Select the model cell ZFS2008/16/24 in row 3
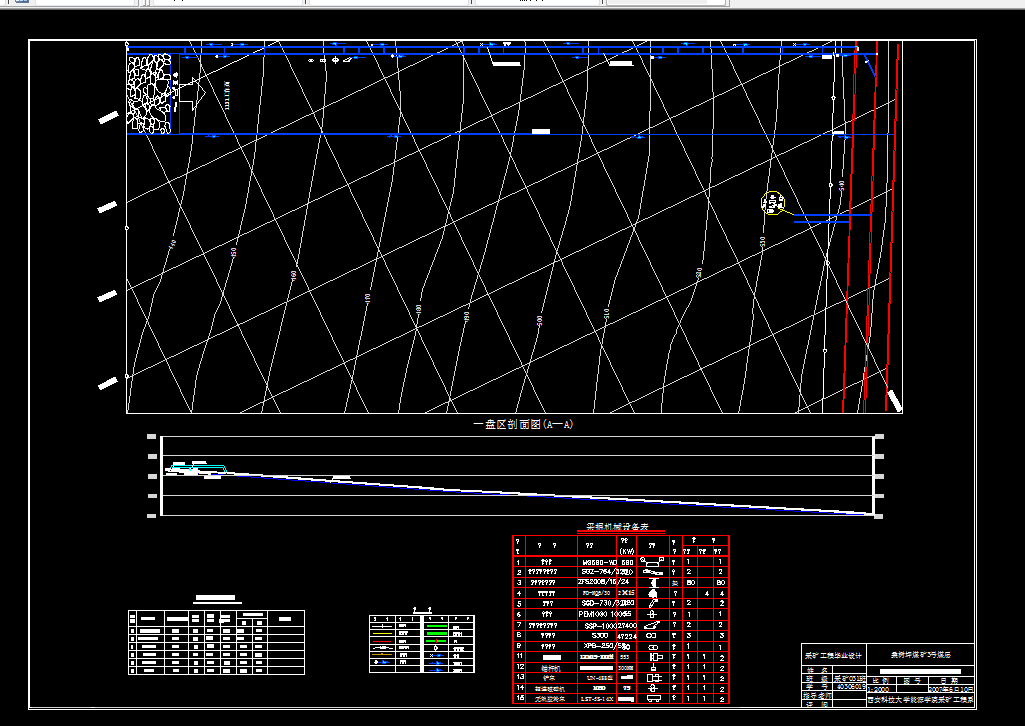 tap(603, 582)
